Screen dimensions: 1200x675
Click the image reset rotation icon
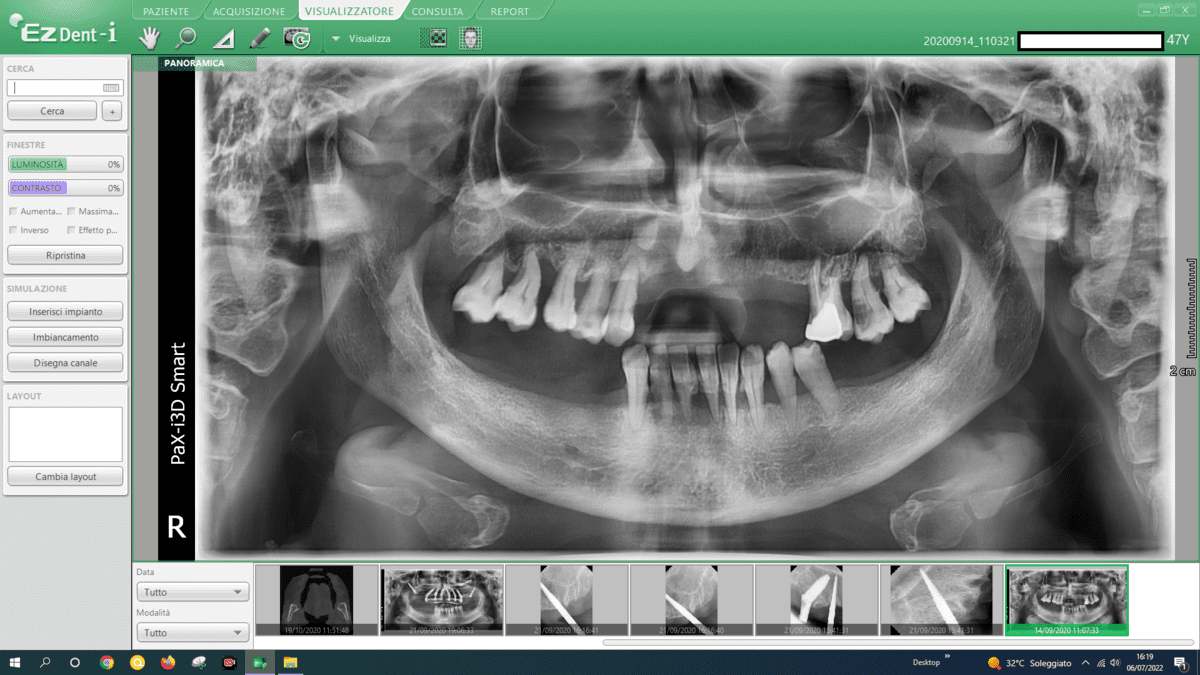(x=297, y=38)
